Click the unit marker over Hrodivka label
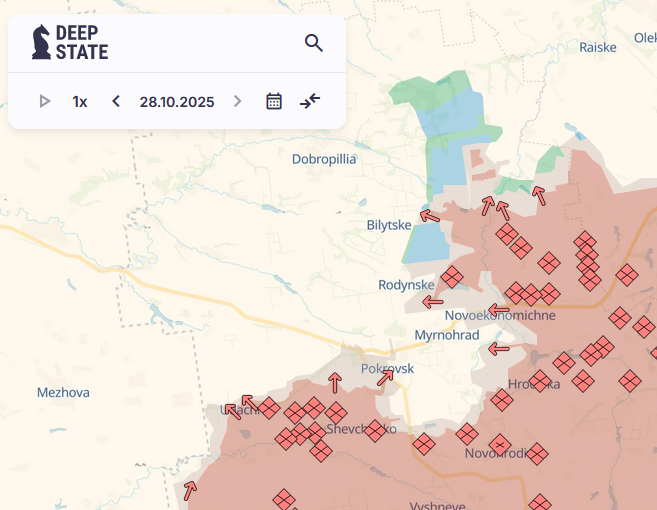 point(540,381)
